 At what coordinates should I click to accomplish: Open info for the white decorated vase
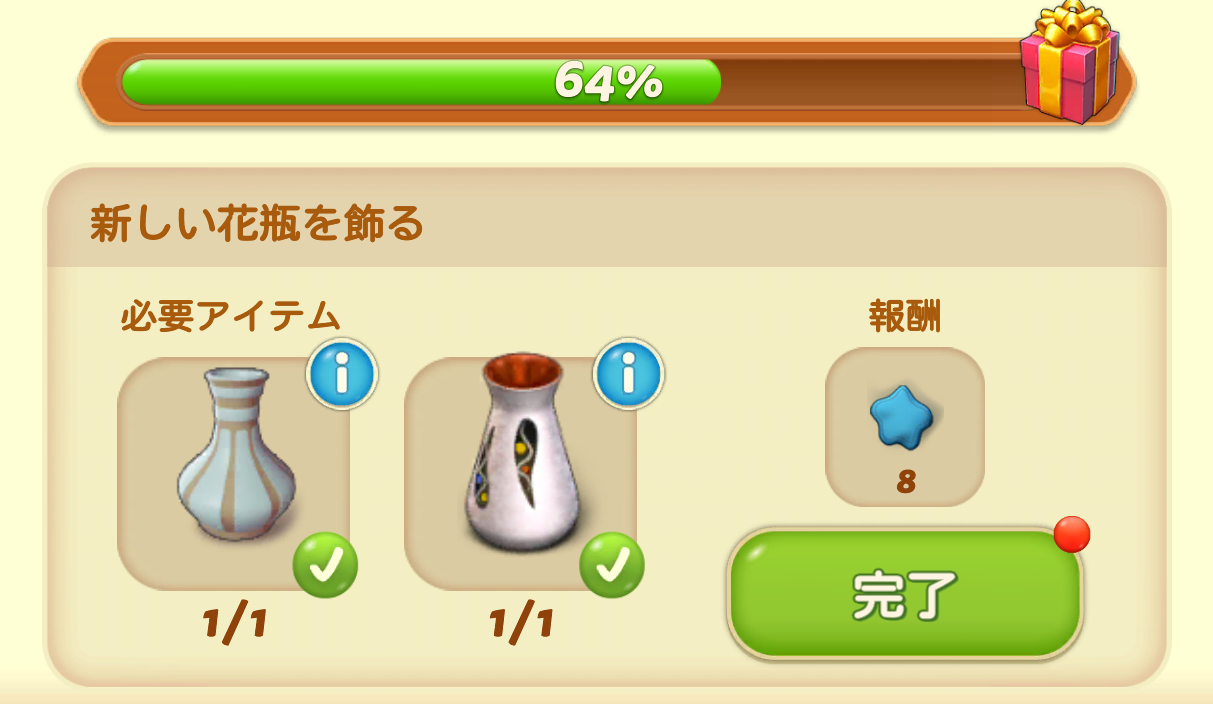[629, 374]
